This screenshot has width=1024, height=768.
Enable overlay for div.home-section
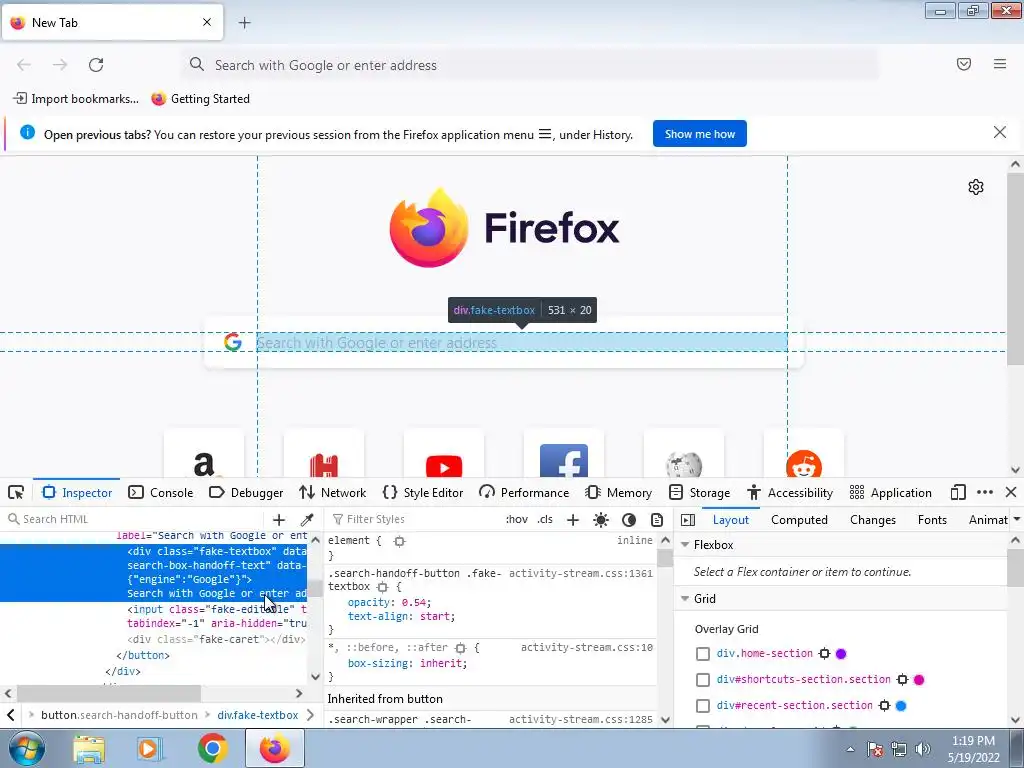(703, 654)
